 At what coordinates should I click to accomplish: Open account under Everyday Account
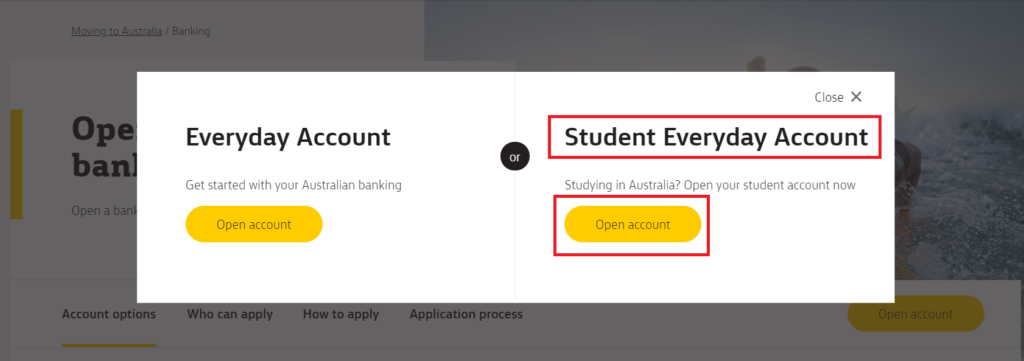(x=254, y=224)
